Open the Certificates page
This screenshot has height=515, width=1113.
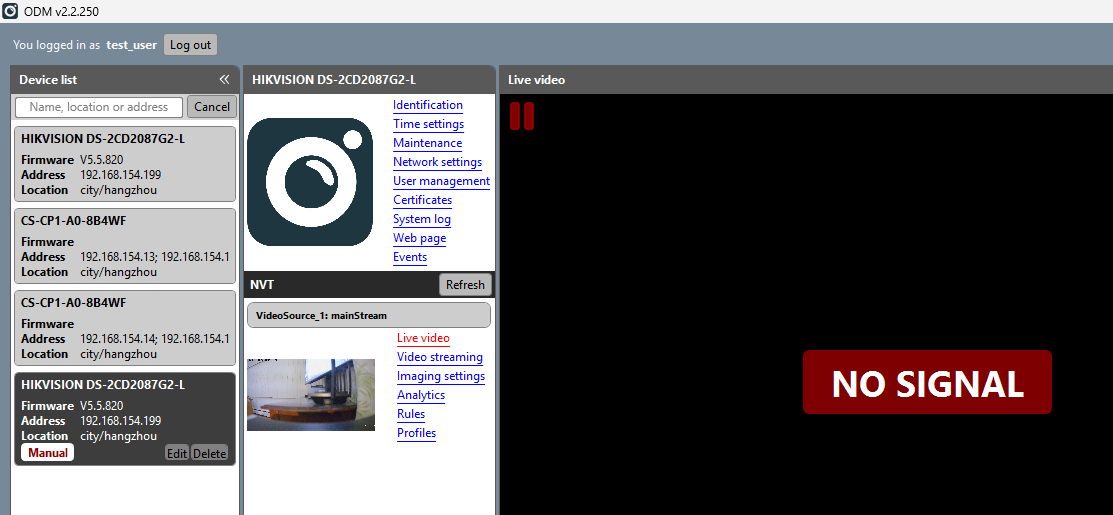(x=422, y=200)
